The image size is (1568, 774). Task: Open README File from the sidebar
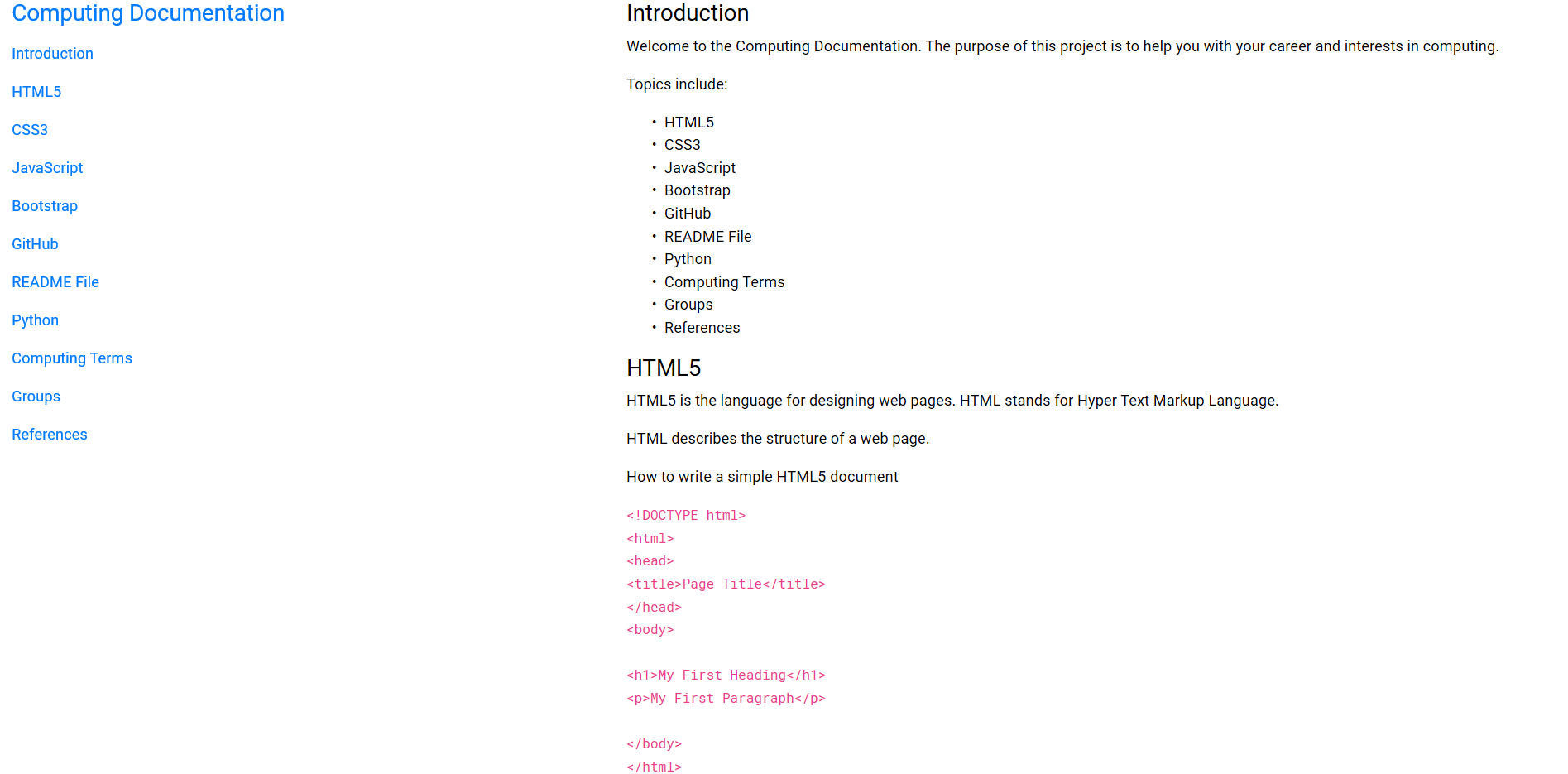coord(55,282)
